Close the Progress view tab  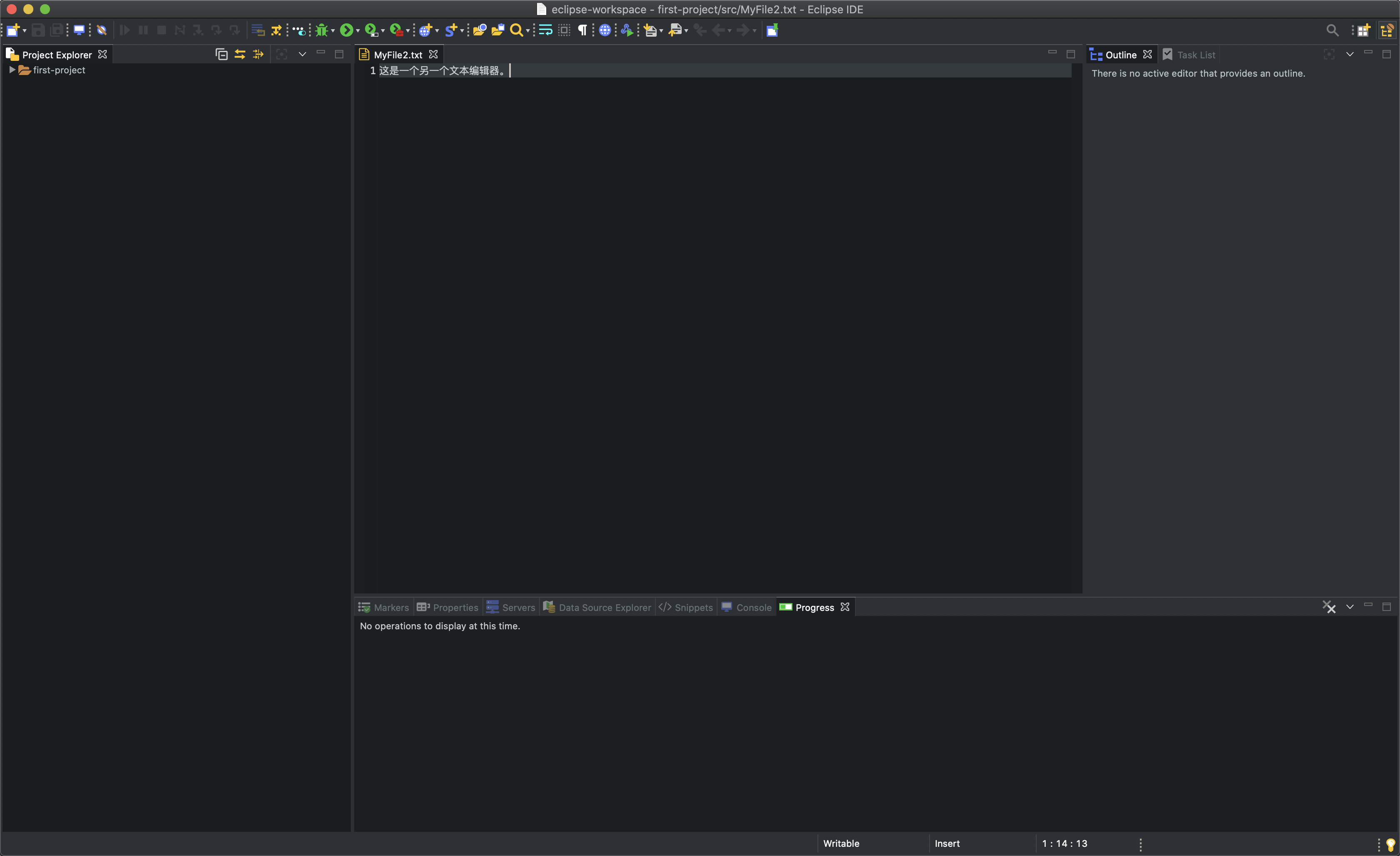pos(845,606)
